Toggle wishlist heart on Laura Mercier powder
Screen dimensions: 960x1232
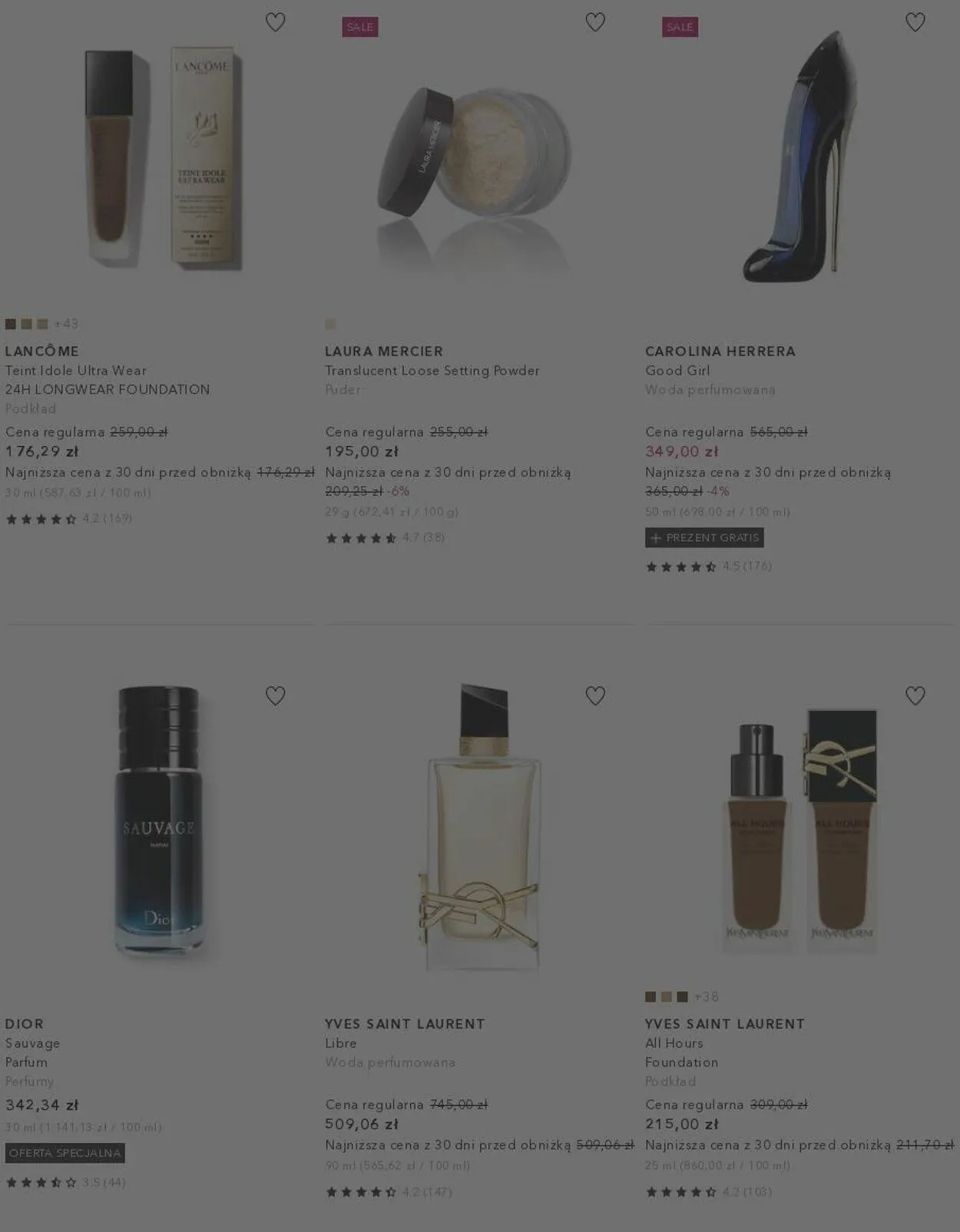[595, 22]
